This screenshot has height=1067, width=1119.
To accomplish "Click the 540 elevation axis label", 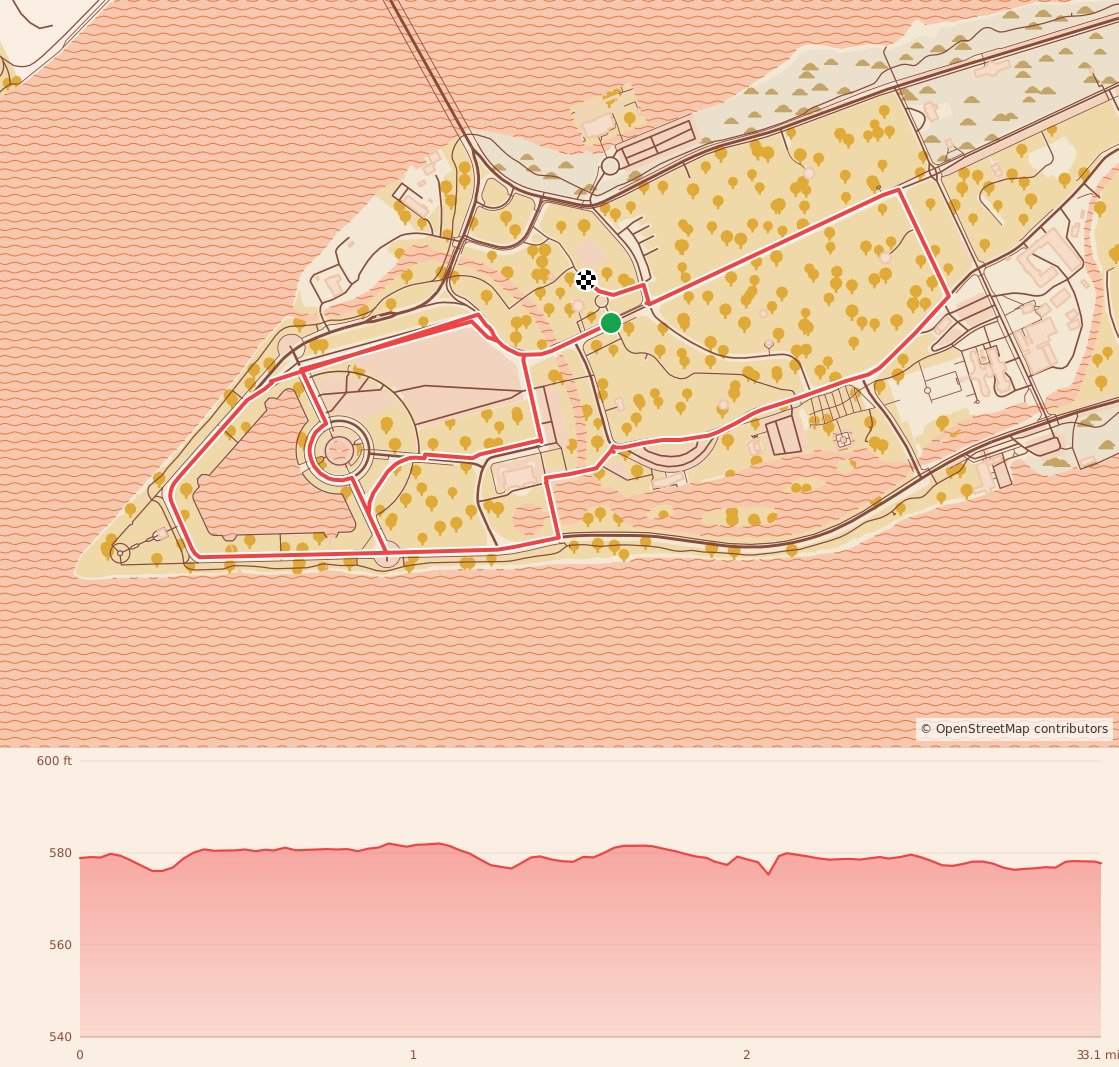I will tap(61, 1036).
